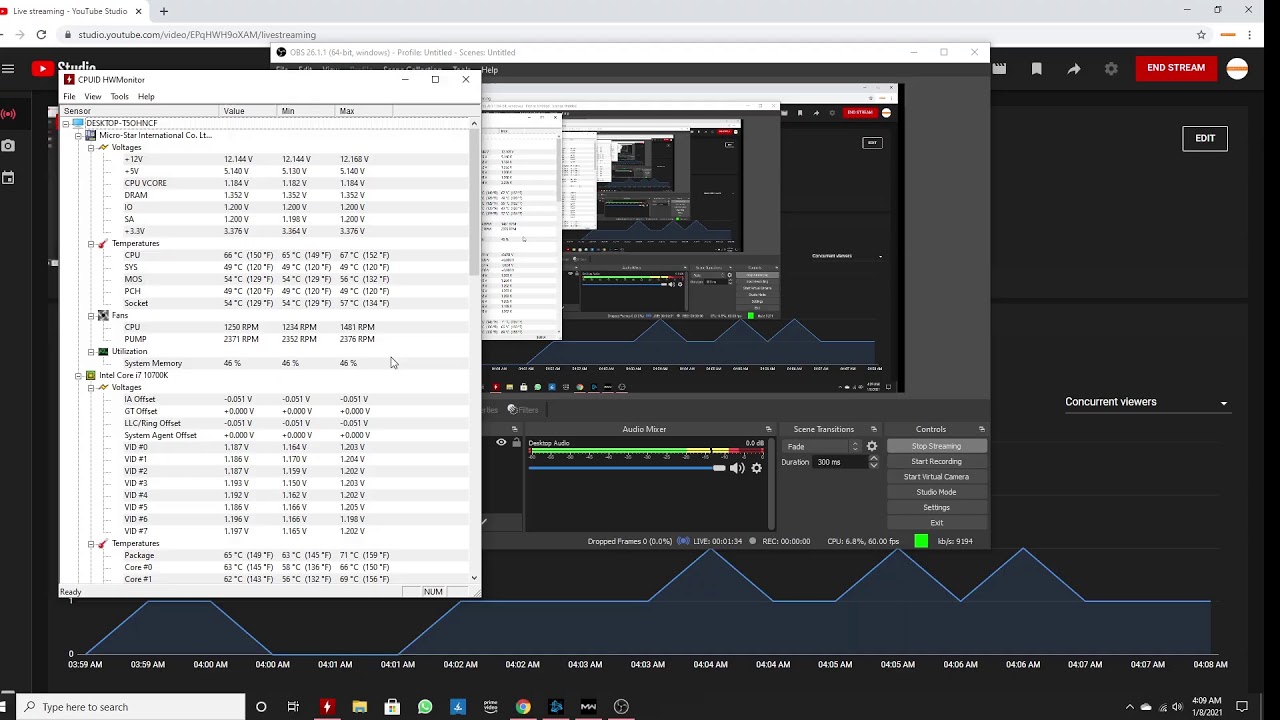Viewport: 1280px width, 720px height.
Task: Open the Concurrent viewers metric dropdown
Action: [x=1147, y=402]
